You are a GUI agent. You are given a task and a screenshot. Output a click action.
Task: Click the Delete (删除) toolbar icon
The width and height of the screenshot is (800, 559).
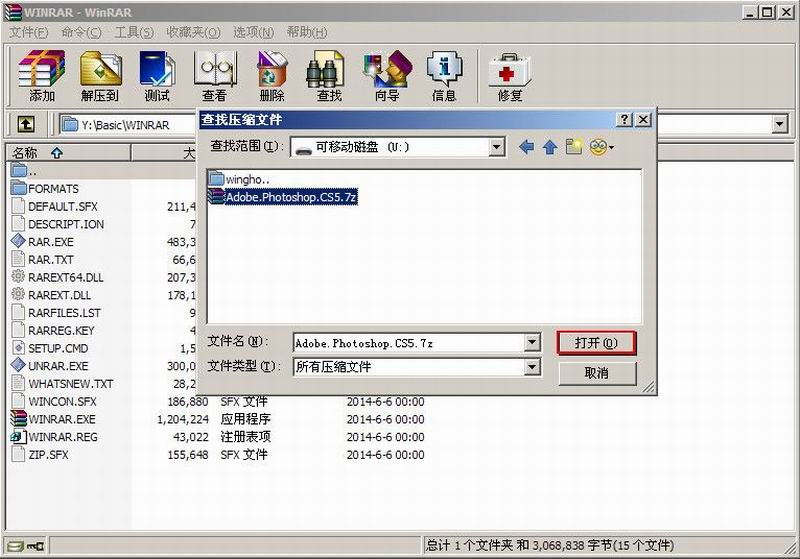(x=272, y=75)
